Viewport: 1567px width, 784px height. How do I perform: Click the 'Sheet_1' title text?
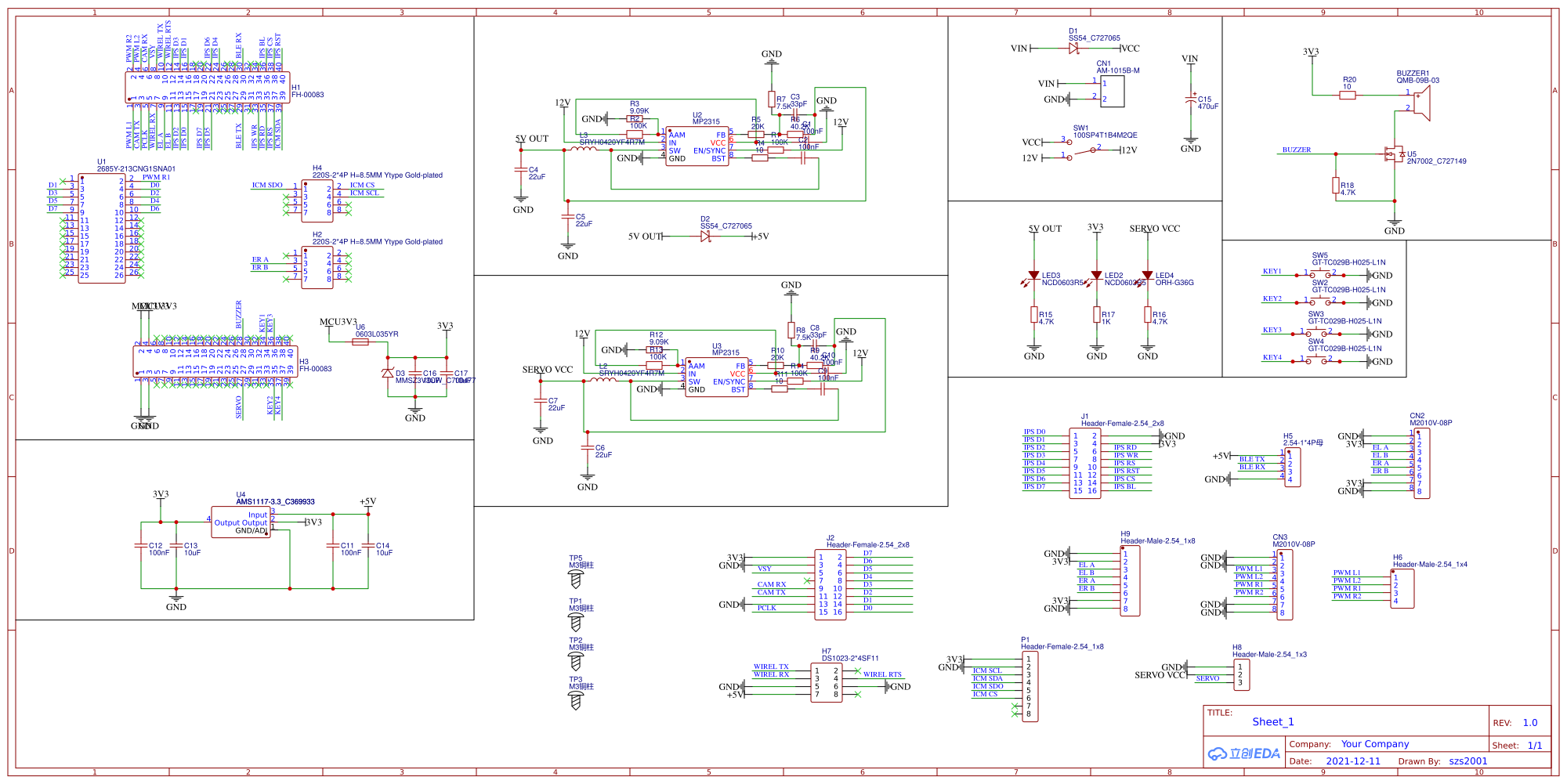click(x=1273, y=722)
